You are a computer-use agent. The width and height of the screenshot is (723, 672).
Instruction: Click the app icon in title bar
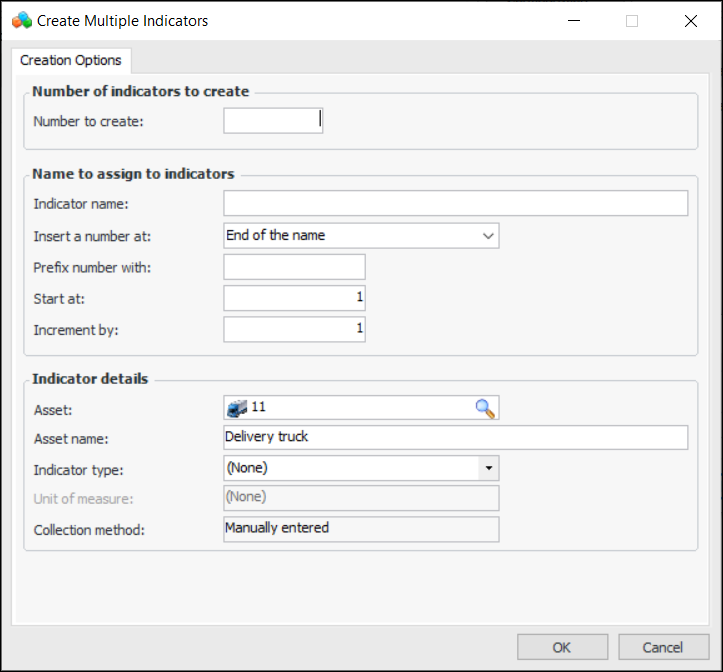point(22,20)
